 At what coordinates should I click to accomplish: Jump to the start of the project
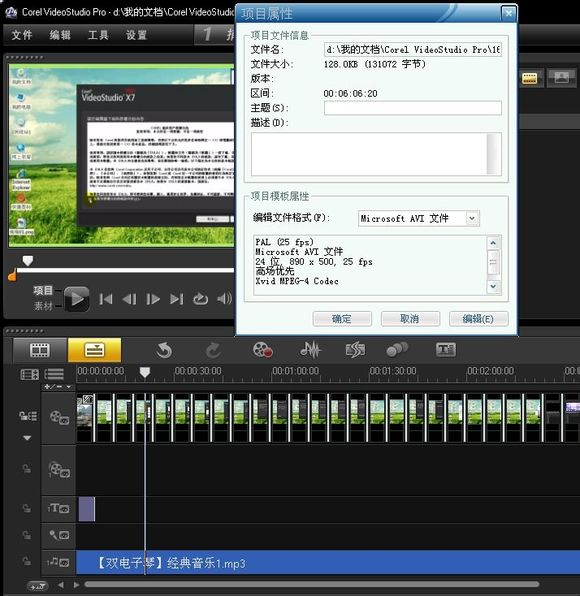(106, 299)
